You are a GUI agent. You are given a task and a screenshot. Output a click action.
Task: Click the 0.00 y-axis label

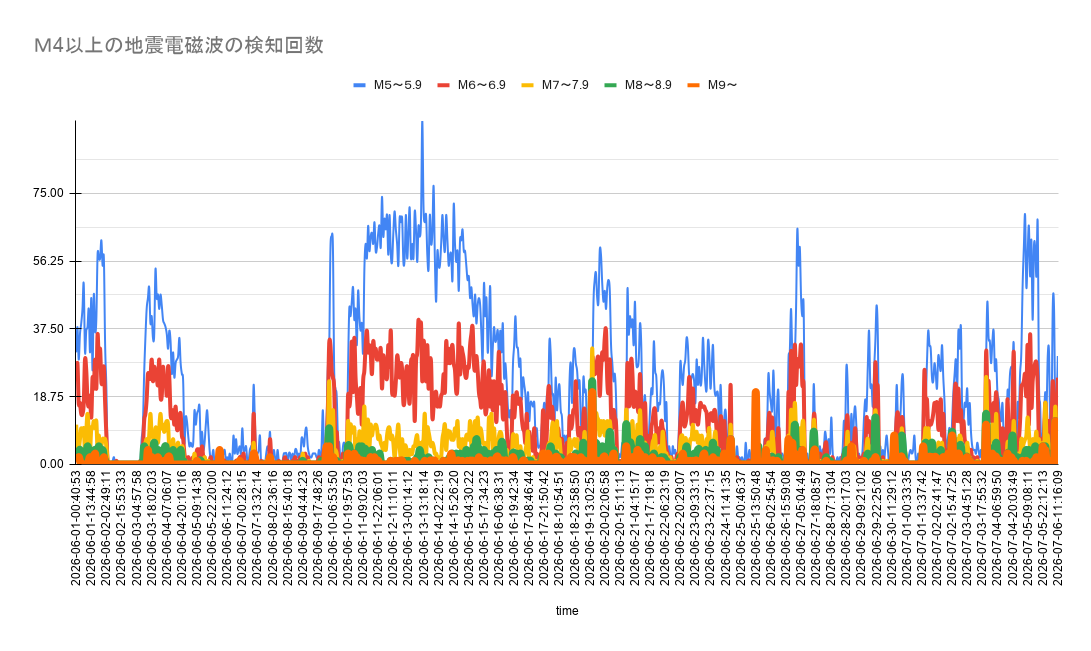(51, 465)
